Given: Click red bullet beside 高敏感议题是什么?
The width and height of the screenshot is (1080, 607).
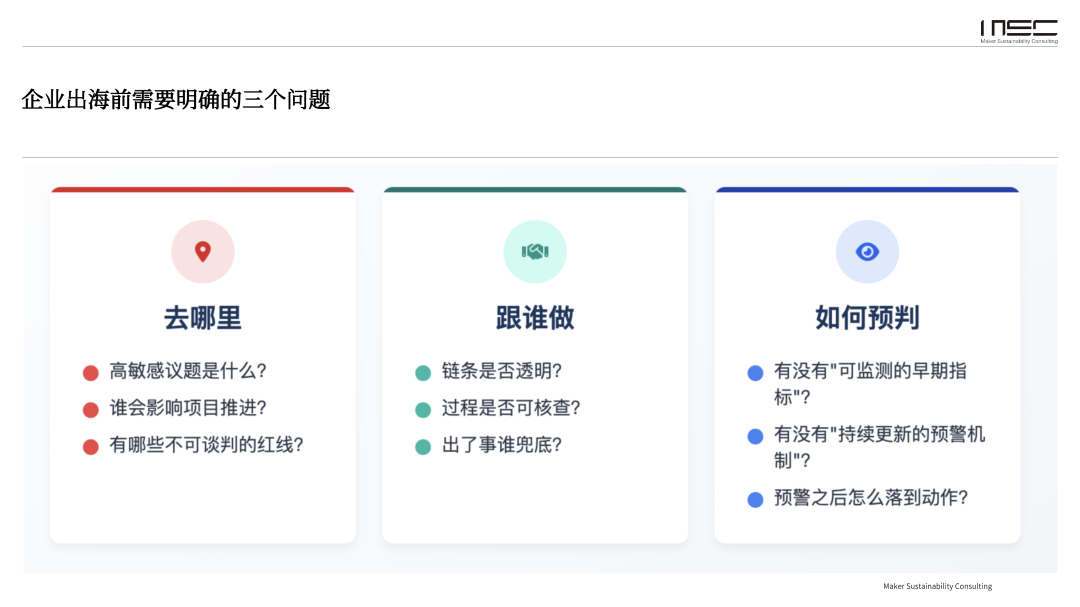Looking at the screenshot, I should tap(91, 373).
